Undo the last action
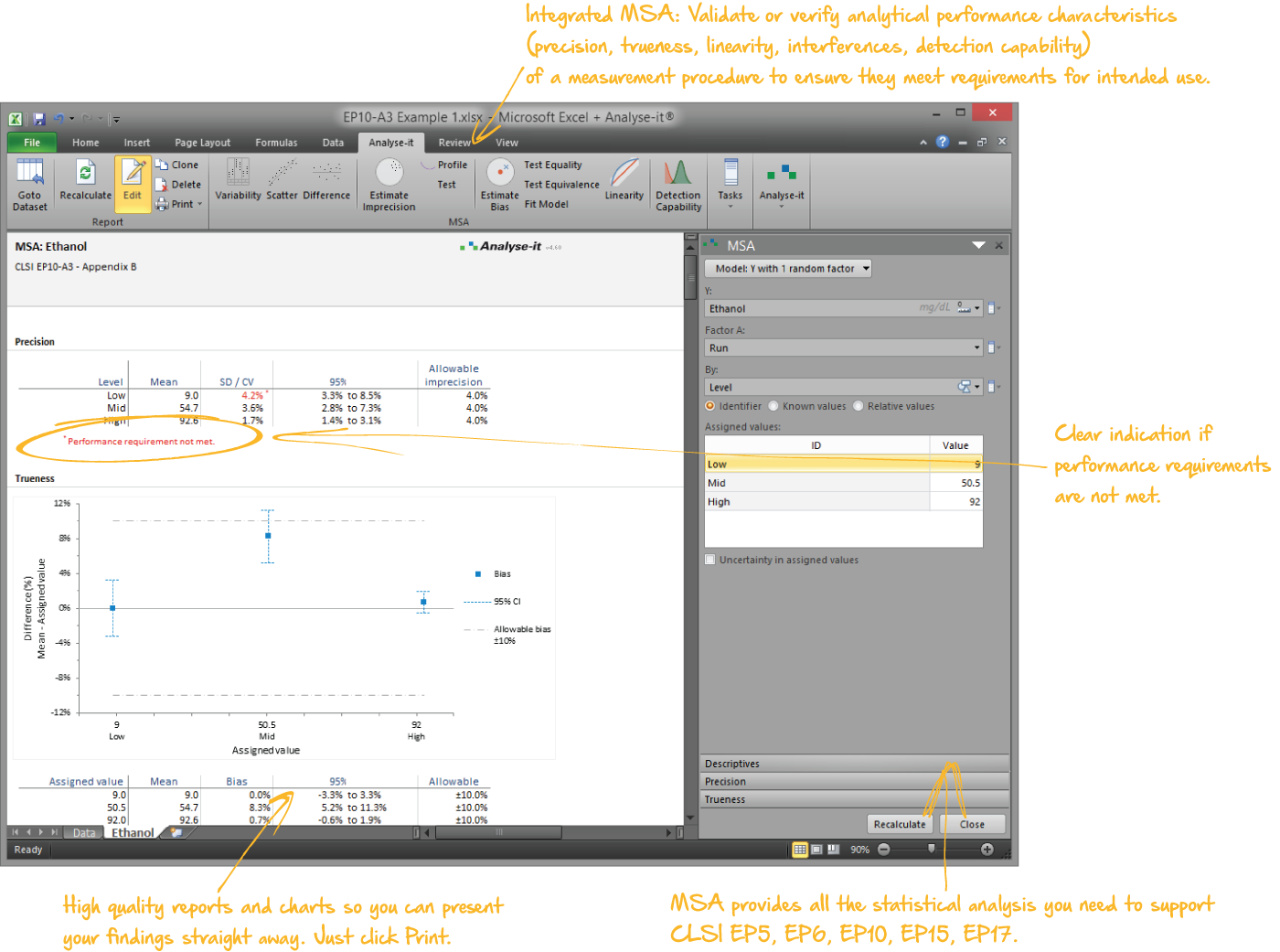1280x952 pixels. pos(59,119)
